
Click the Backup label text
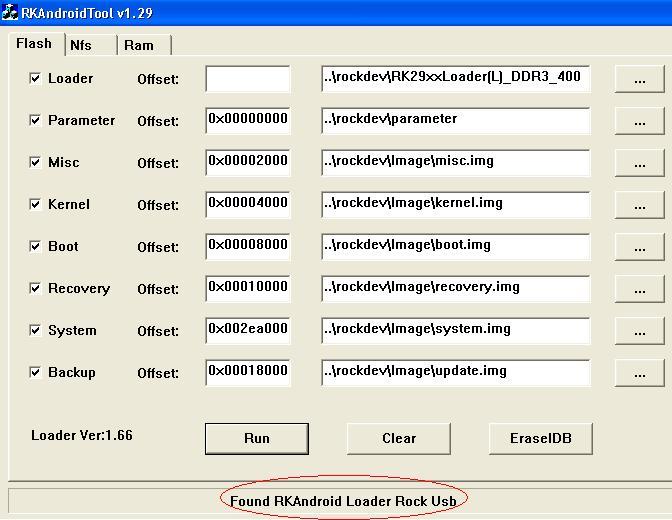point(72,373)
